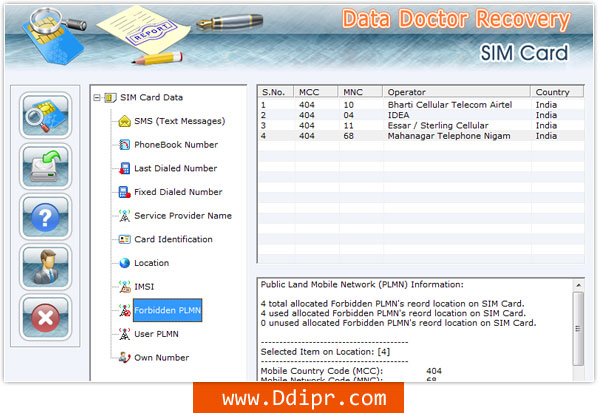The height and width of the screenshot is (413, 598).
Task: Click the SMS envelope icon
Action: click(124, 121)
